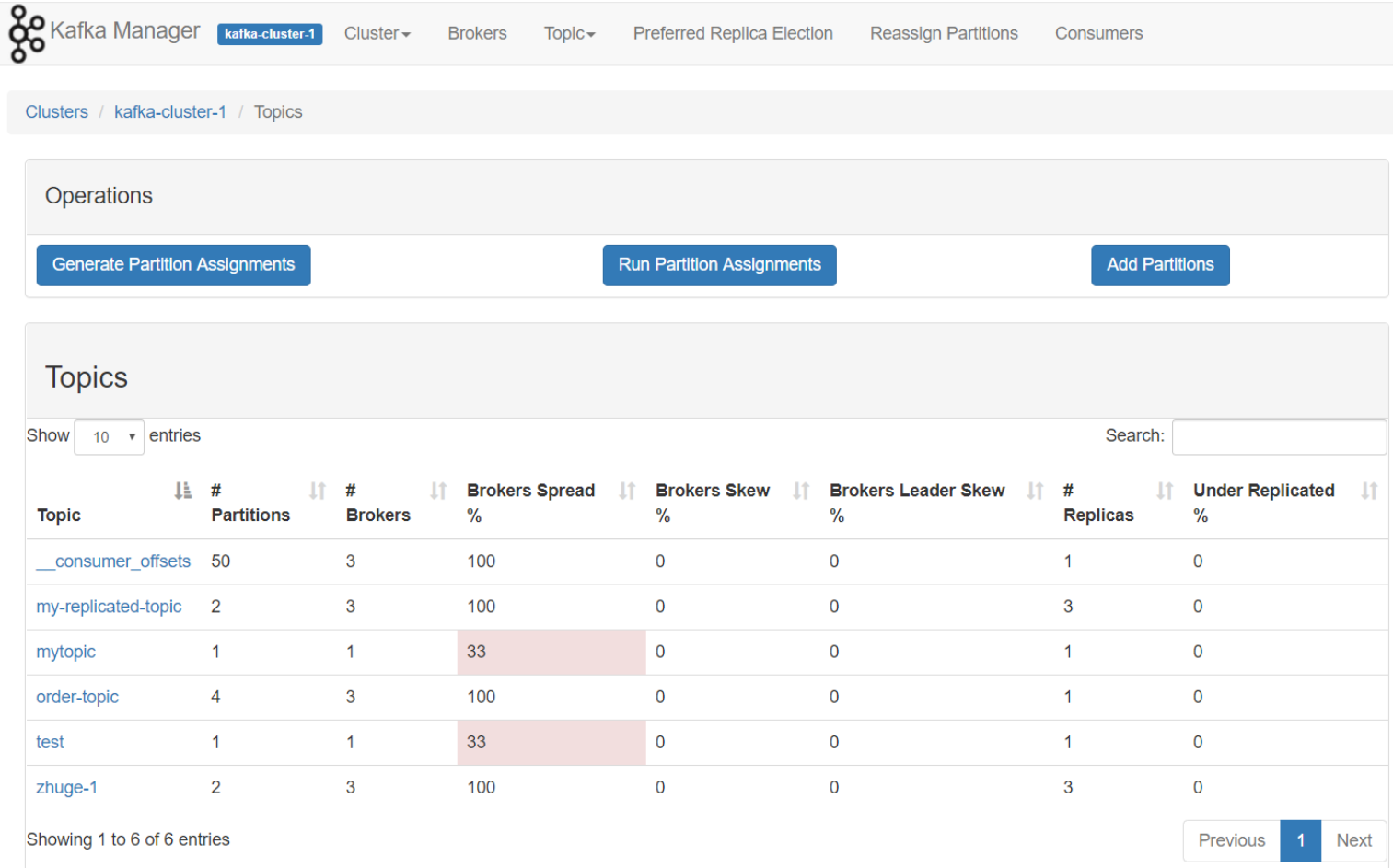Click the kafka-cluster-1 badge in navbar
1393x868 pixels.
pos(270,34)
